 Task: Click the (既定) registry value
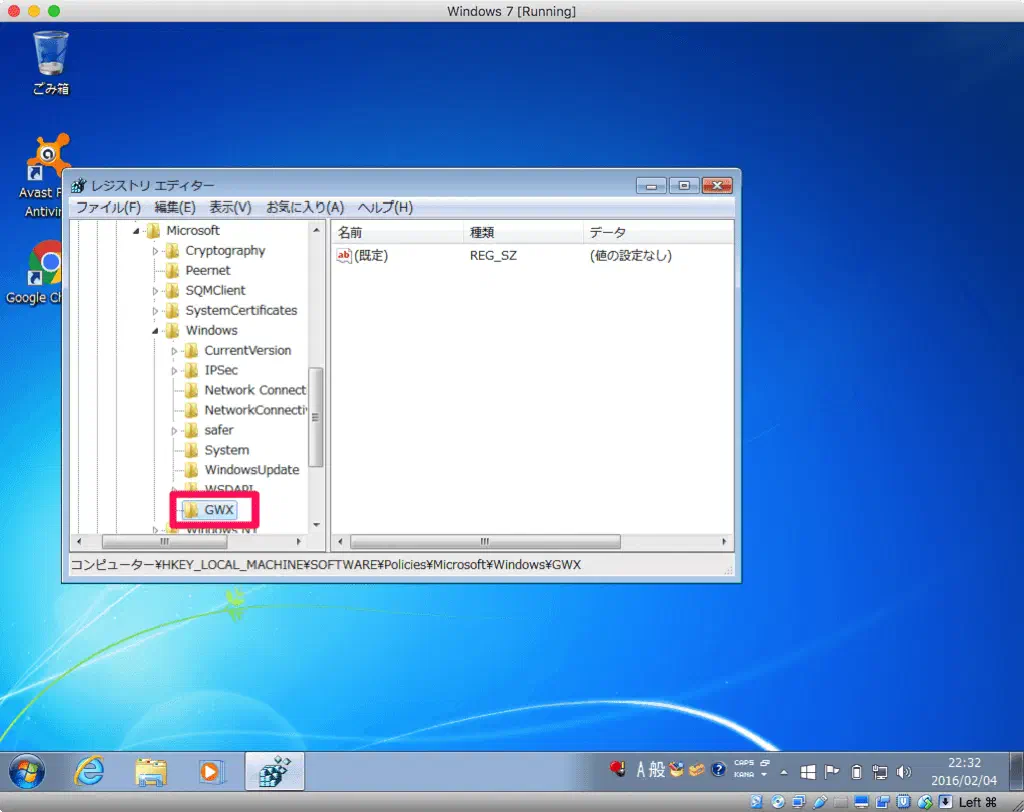371,256
